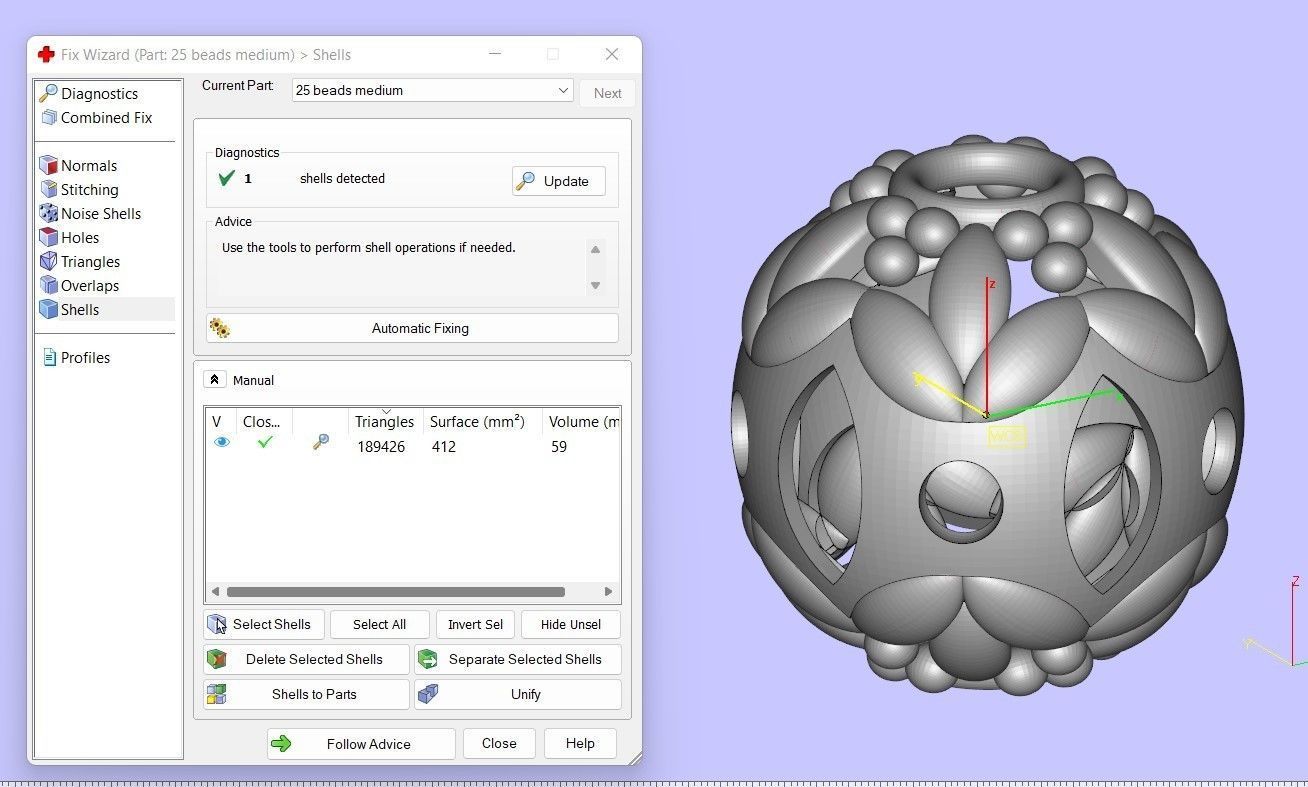Click the Shells cube icon

point(48,309)
